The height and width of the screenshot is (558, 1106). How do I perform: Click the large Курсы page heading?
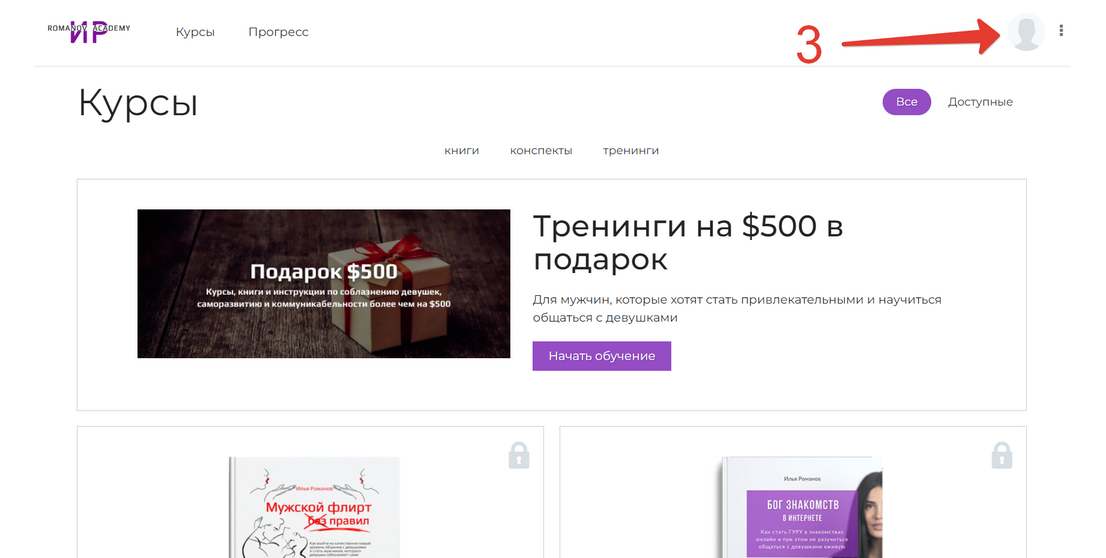click(x=138, y=104)
